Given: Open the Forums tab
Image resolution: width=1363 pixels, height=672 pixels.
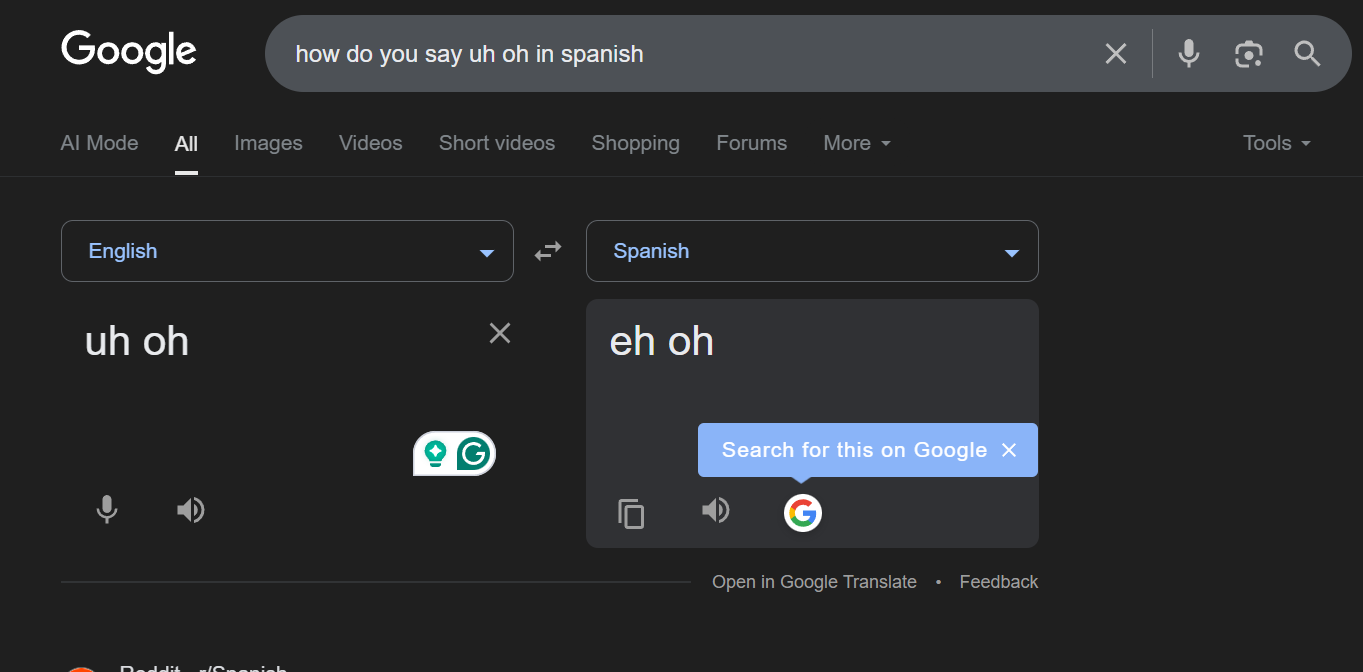Looking at the screenshot, I should point(752,143).
